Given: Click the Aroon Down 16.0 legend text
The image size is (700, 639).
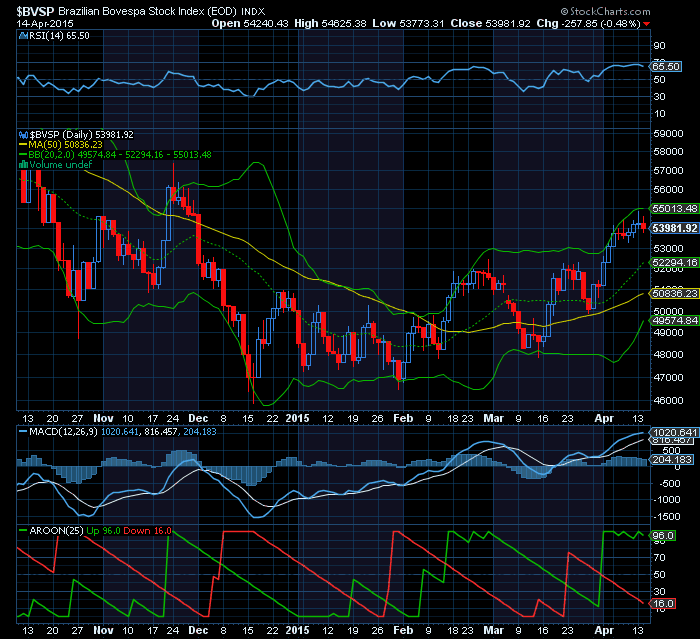Looking at the screenshot, I should pyautogui.click(x=148, y=530).
